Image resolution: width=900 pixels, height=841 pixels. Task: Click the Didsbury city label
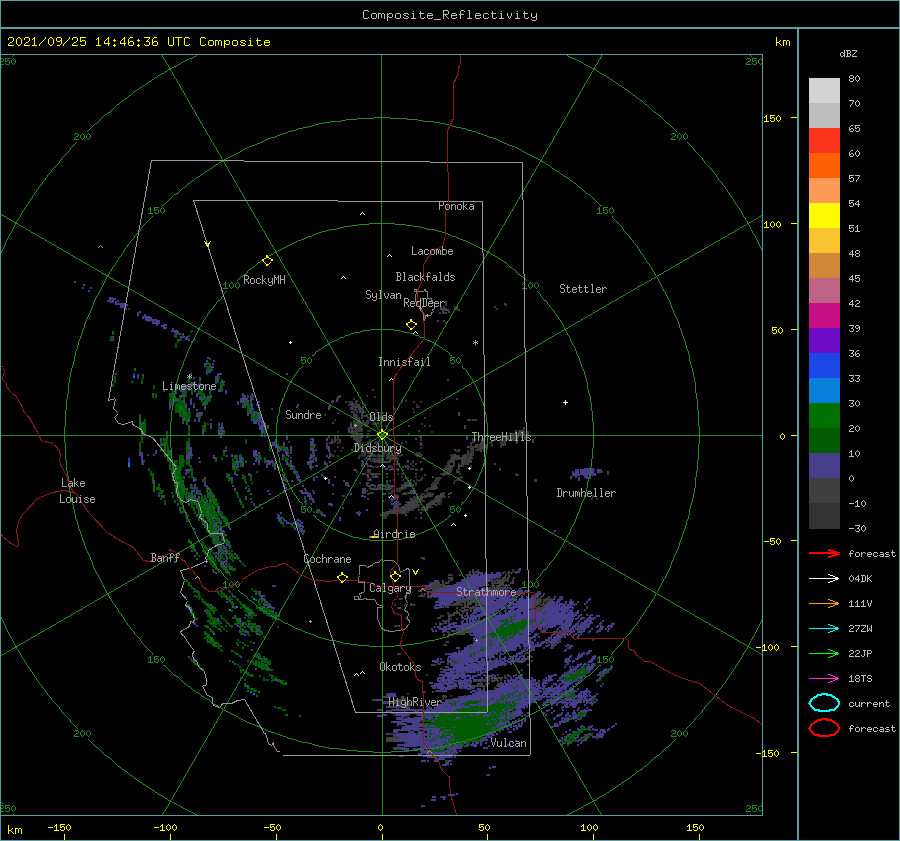click(377, 448)
